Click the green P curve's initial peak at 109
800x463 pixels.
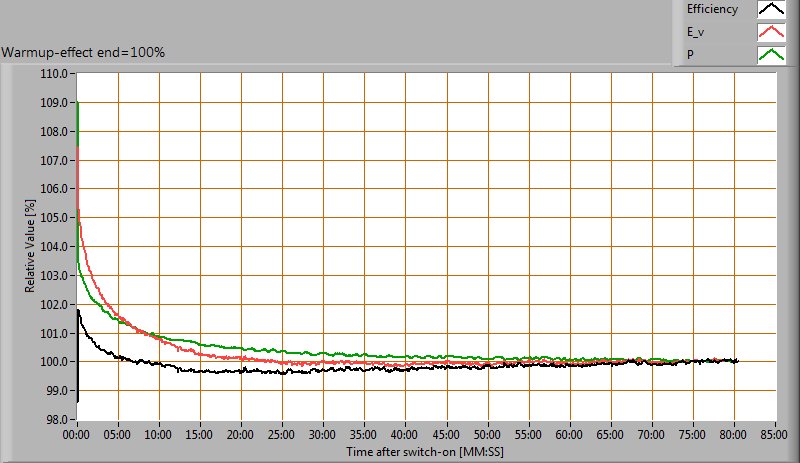click(x=78, y=103)
